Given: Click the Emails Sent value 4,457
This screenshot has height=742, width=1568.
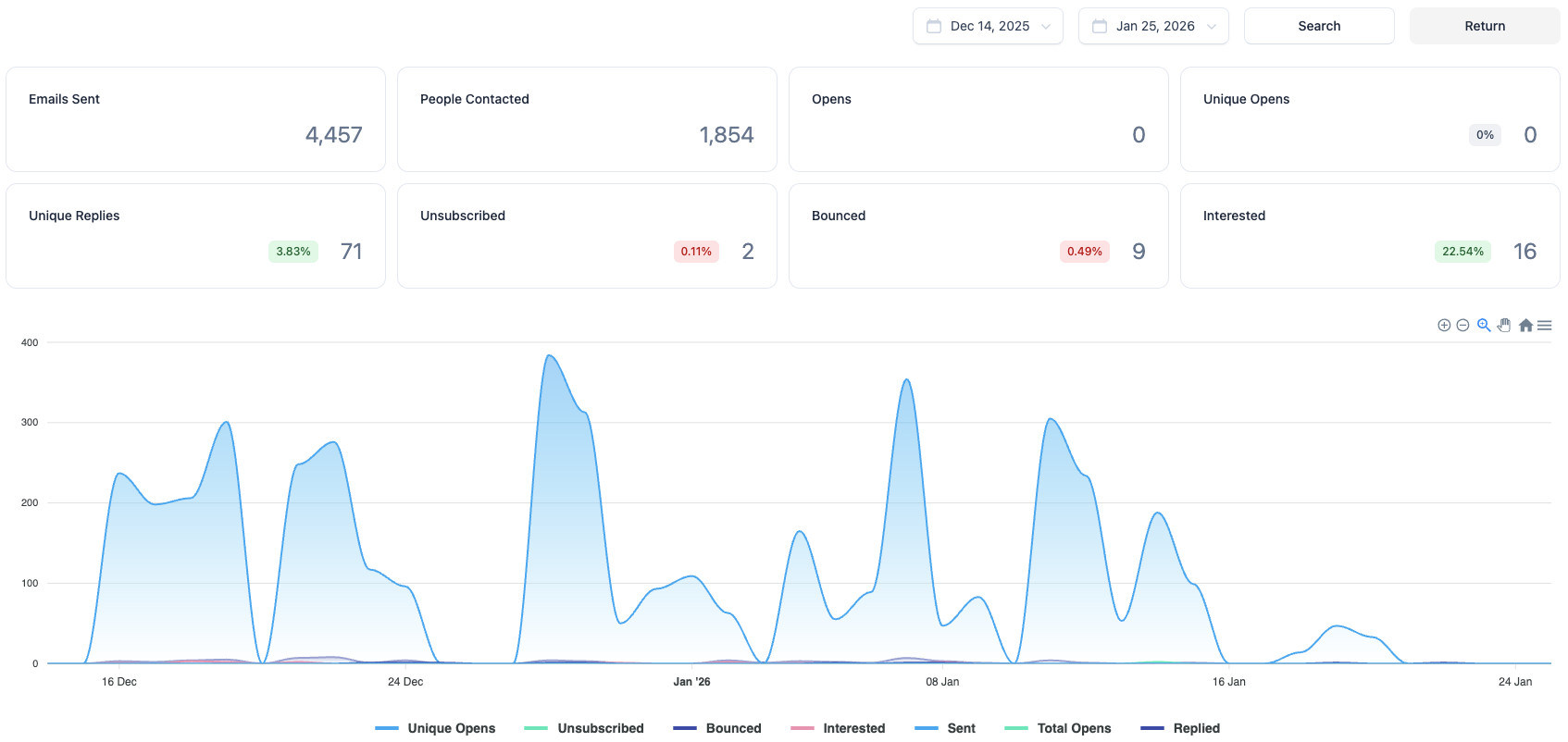Looking at the screenshot, I should coord(334,135).
